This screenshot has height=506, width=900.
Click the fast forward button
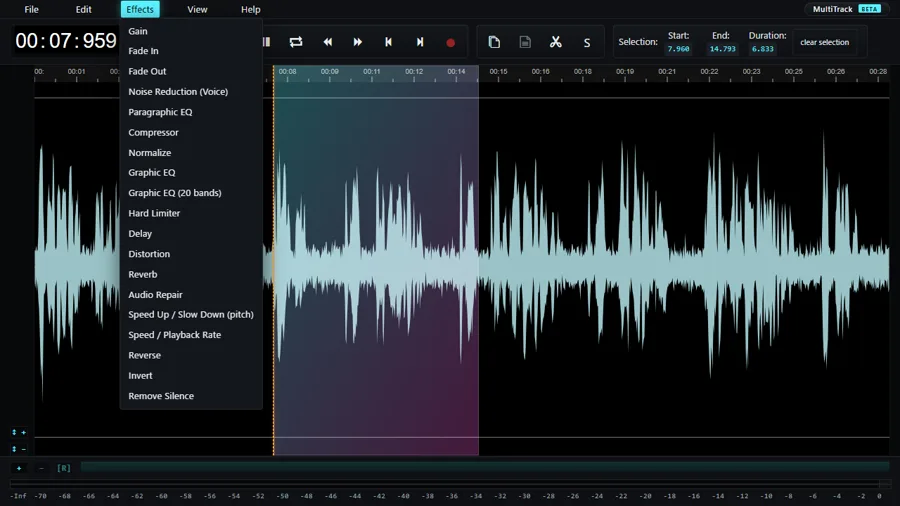[x=358, y=42]
